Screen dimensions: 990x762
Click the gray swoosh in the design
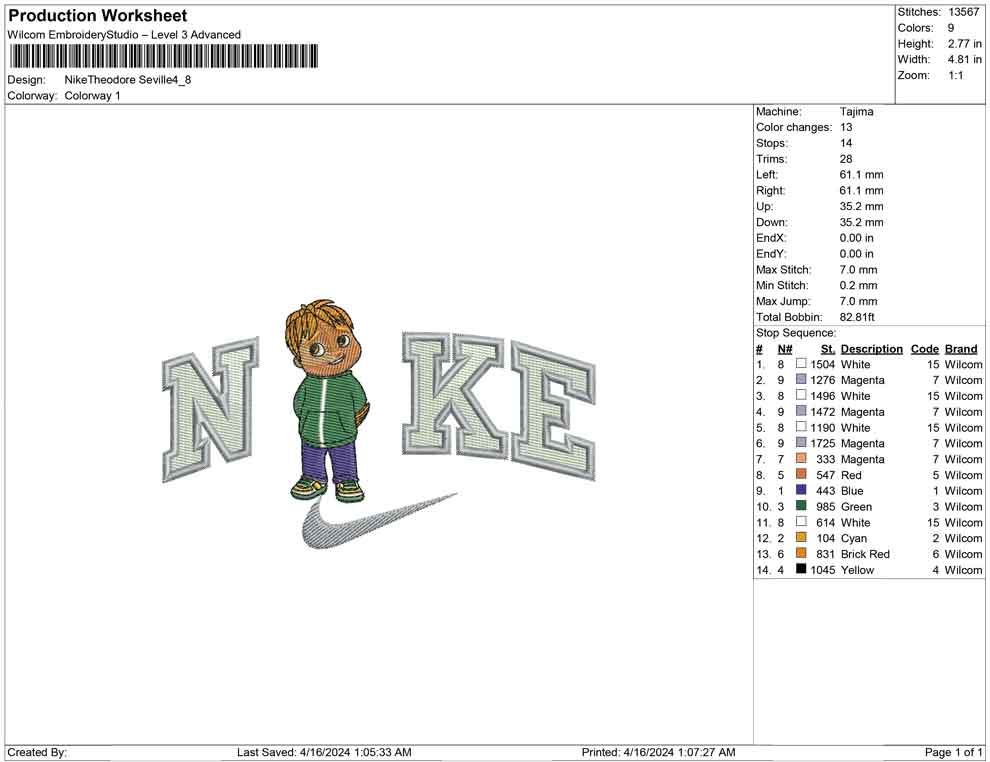coord(379,520)
